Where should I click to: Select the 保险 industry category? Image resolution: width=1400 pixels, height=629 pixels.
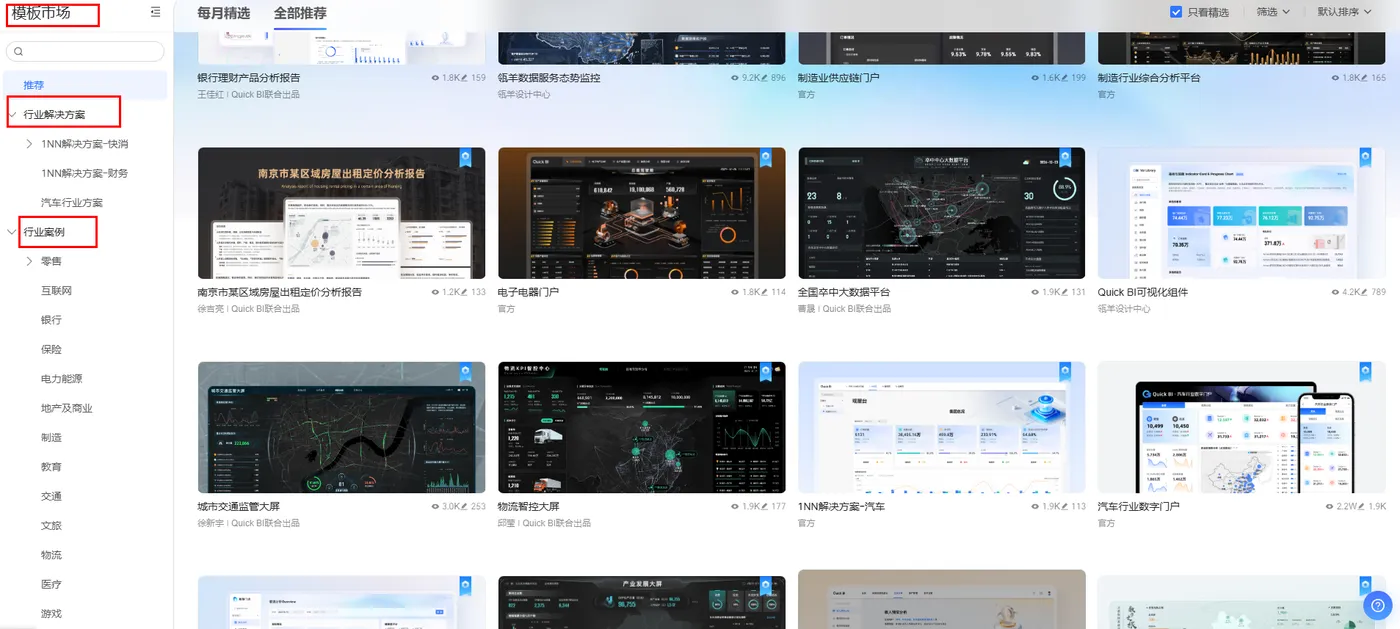51,349
